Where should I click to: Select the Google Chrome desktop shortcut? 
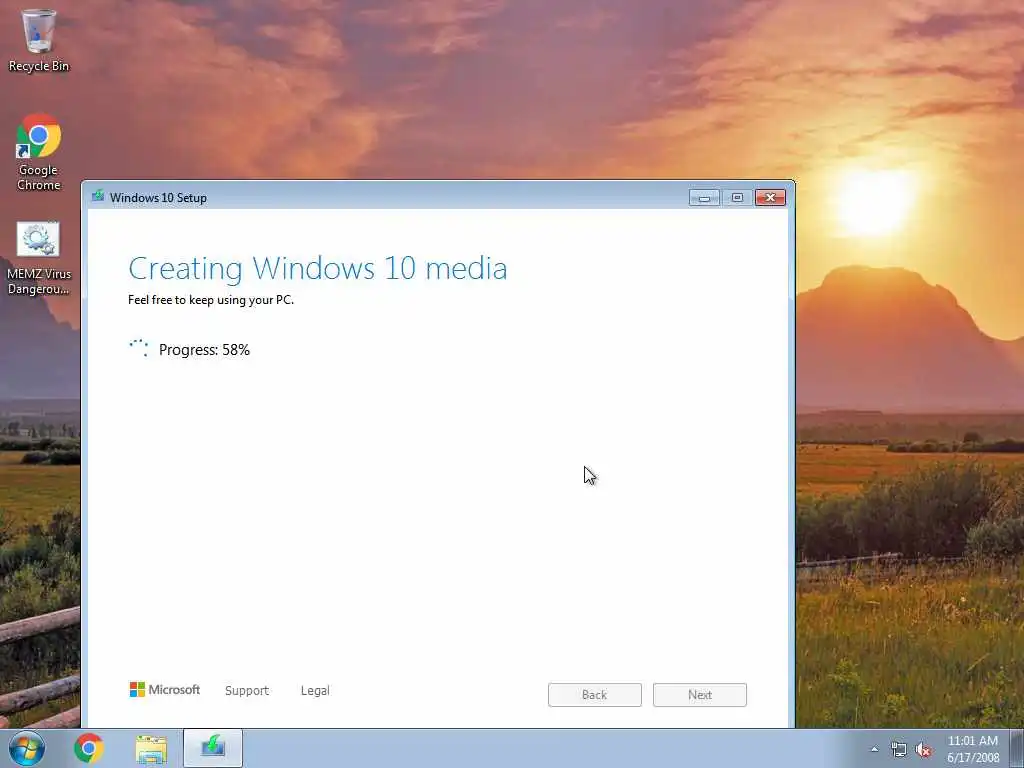pos(39,152)
